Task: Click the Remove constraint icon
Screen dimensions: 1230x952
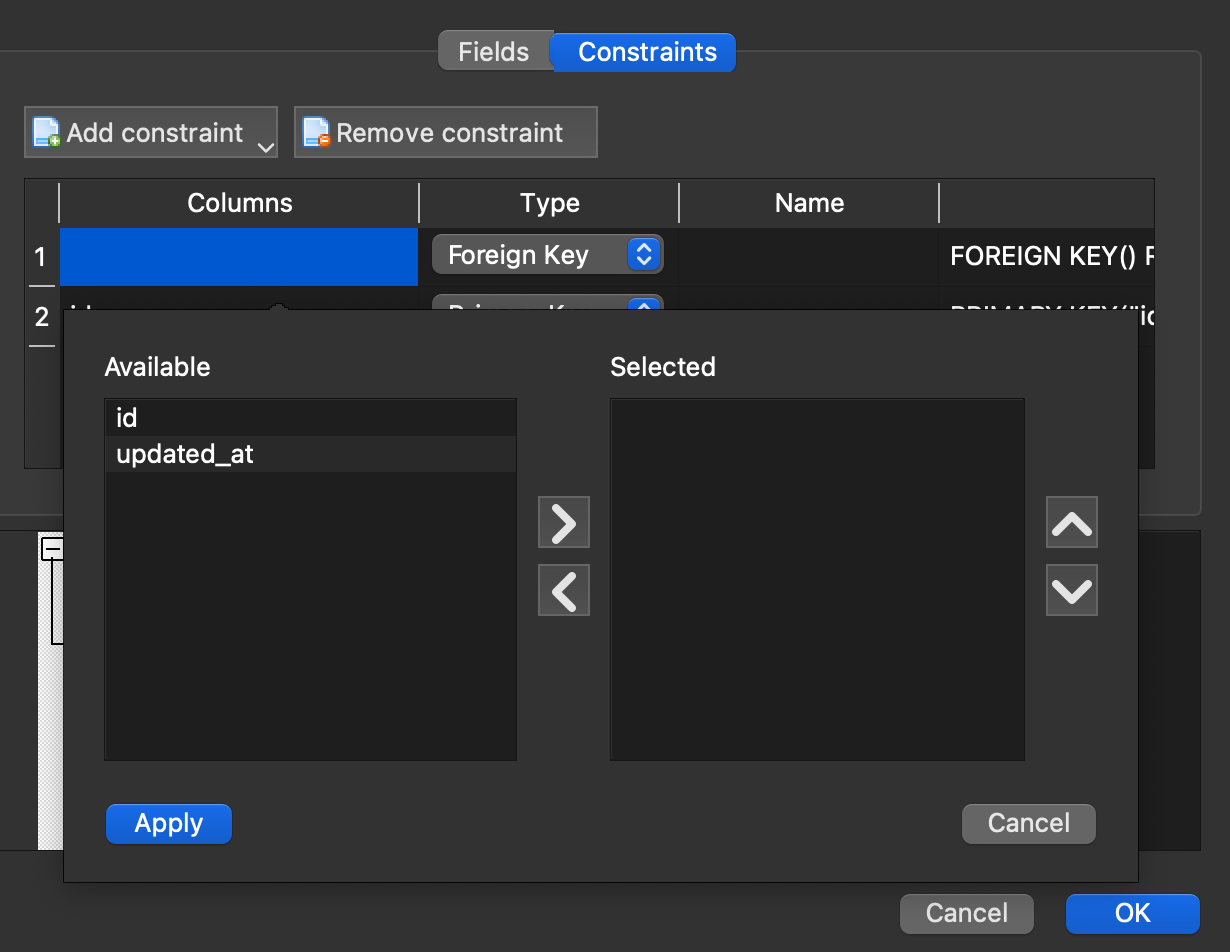Action: (315, 131)
